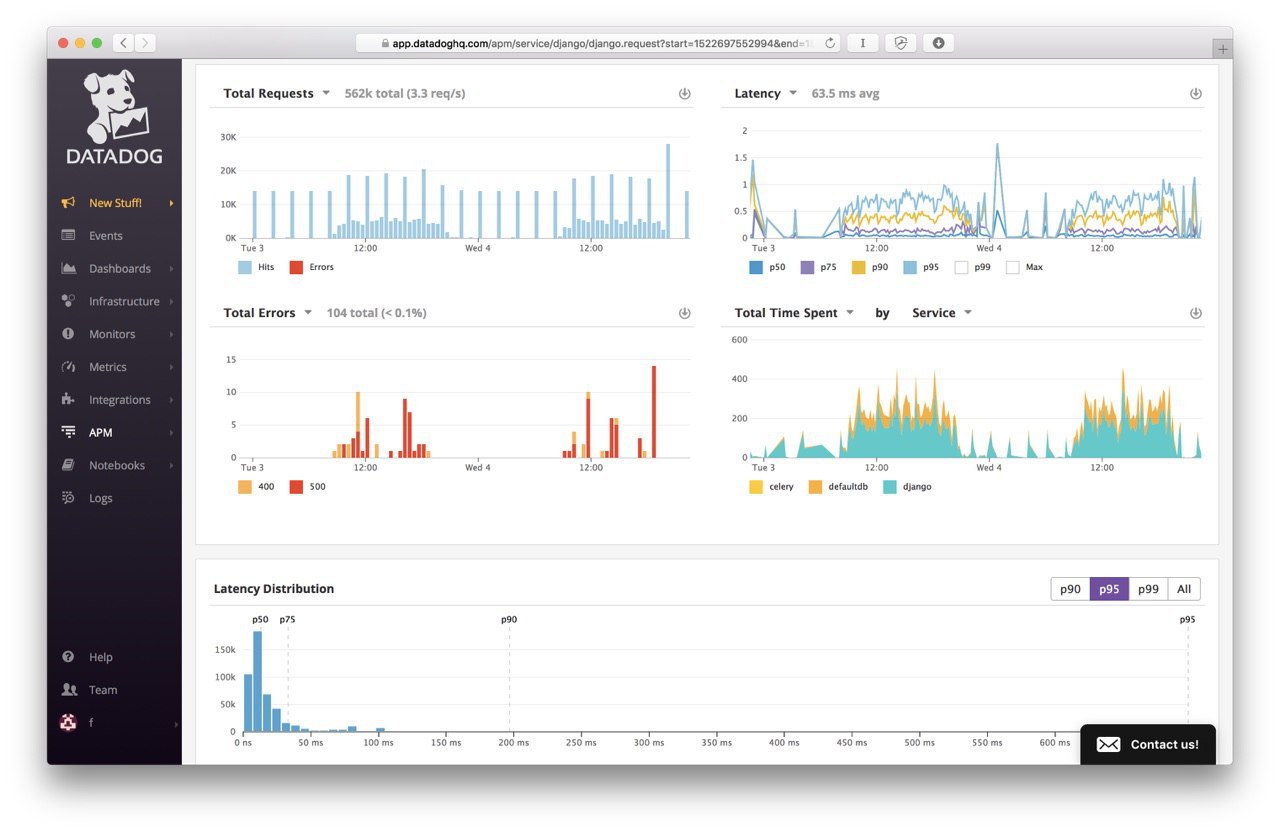
Task: Click the Datadog dog logo
Action: (115, 106)
